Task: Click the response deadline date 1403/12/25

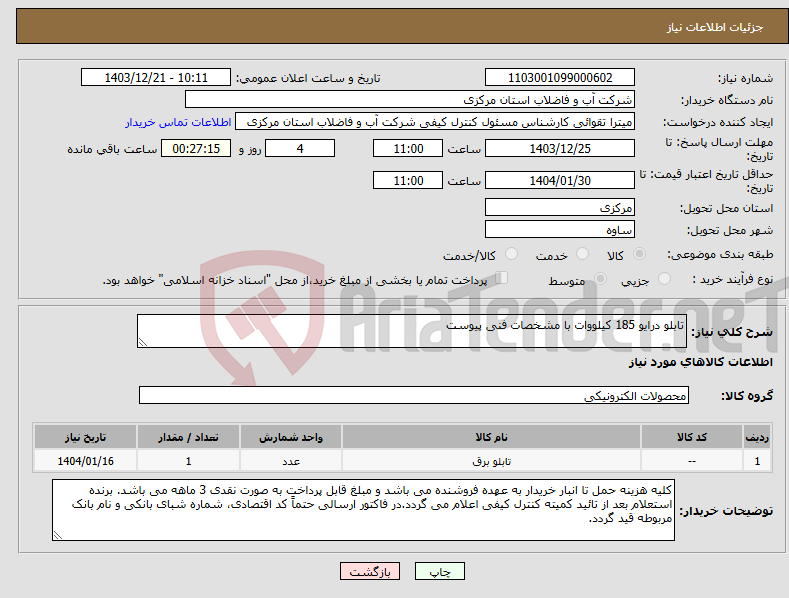Action: 560,148
